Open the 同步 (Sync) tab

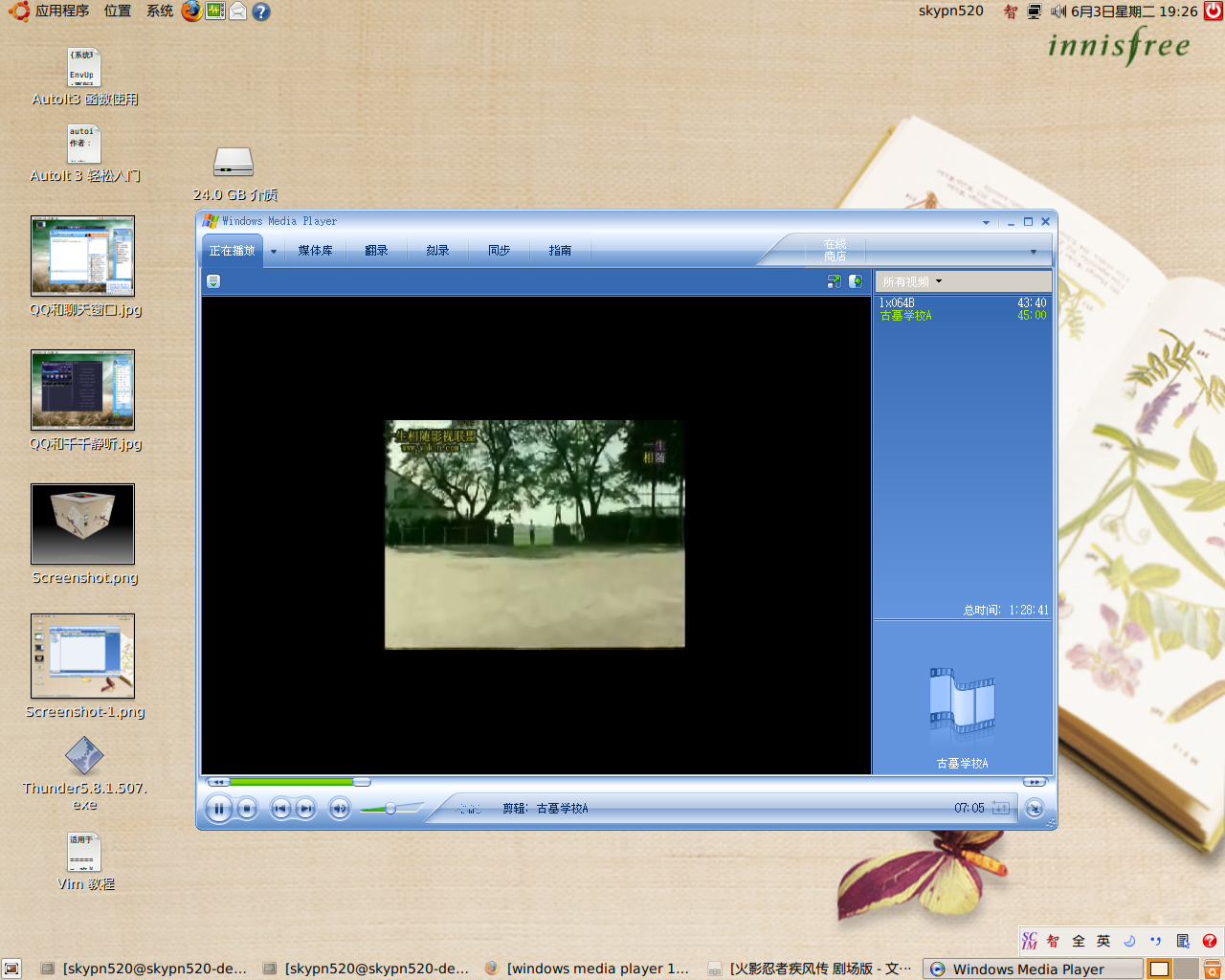(x=499, y=251)
